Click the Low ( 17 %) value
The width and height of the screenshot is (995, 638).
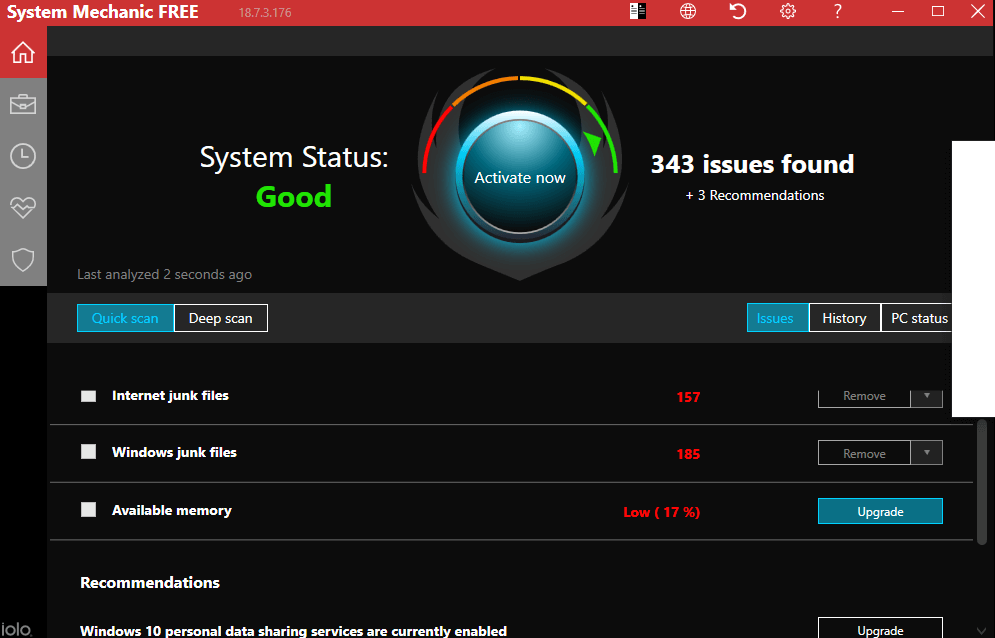(x=662, y=512)
